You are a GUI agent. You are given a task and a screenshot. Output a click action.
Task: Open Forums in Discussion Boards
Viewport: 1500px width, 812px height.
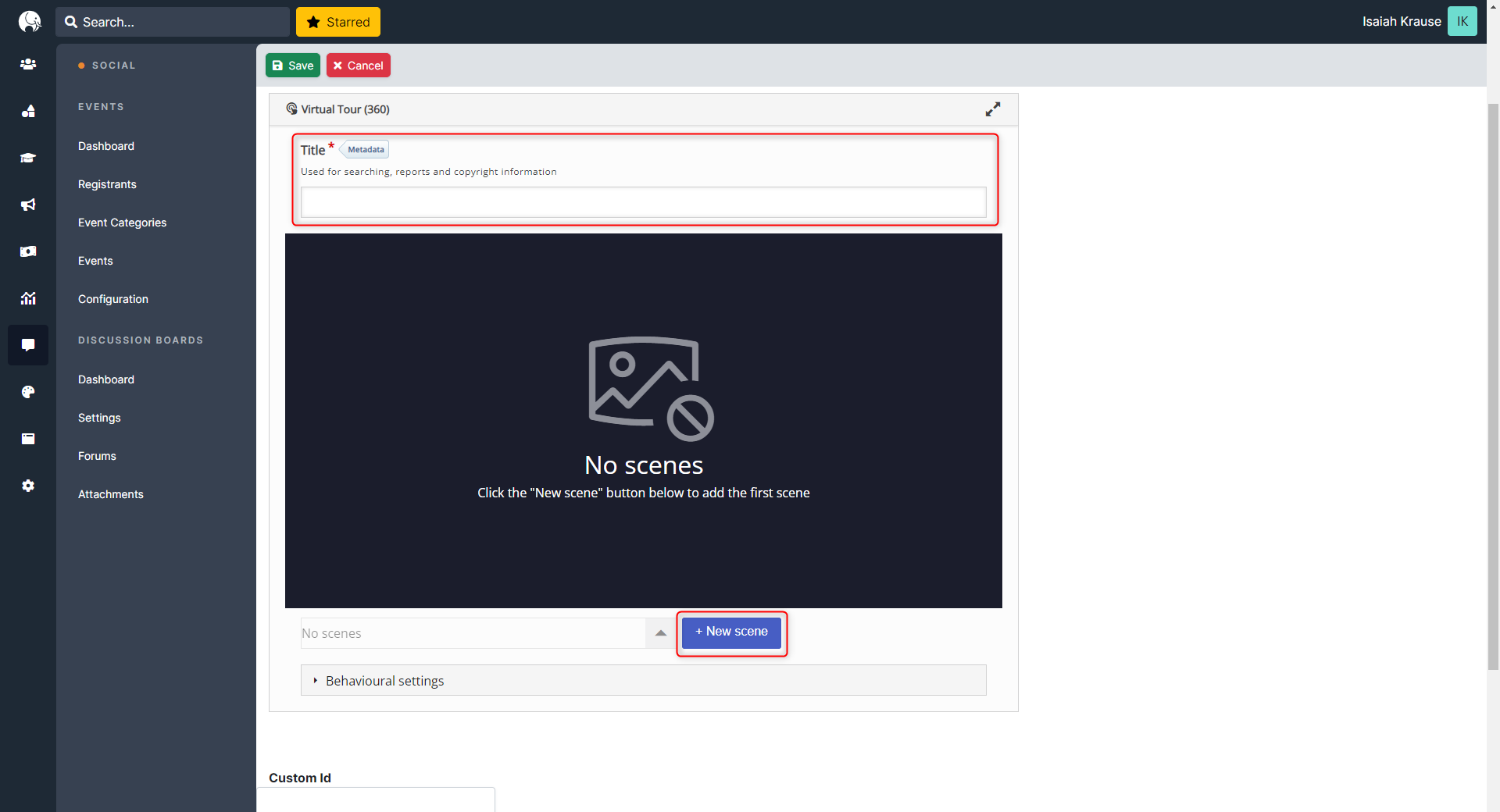click(x=97, y=456)
